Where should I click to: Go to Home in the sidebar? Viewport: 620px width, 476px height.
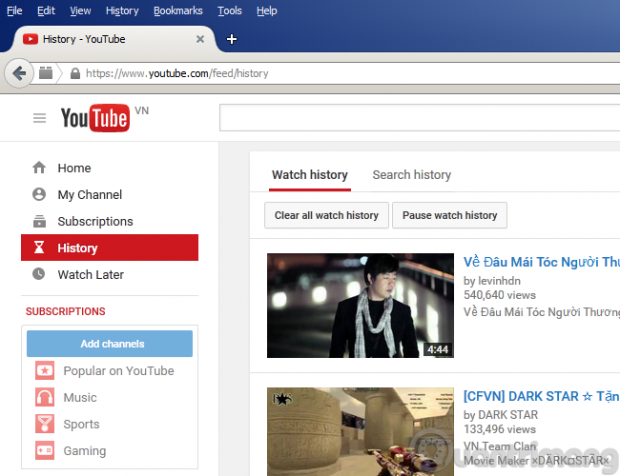[x=74, y=168]
